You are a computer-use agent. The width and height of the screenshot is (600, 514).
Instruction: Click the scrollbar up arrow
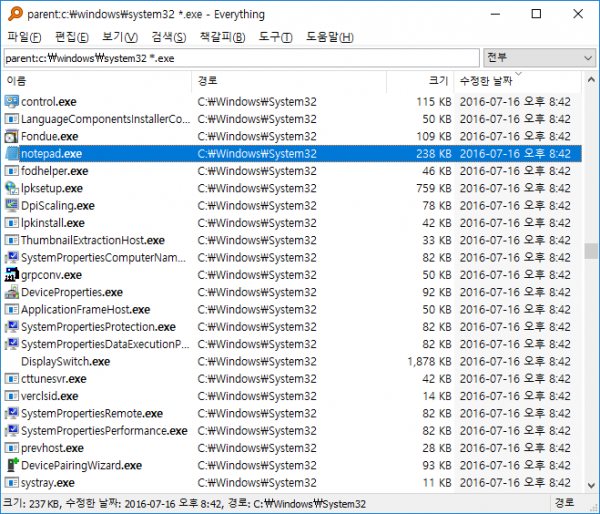point(591,80)
